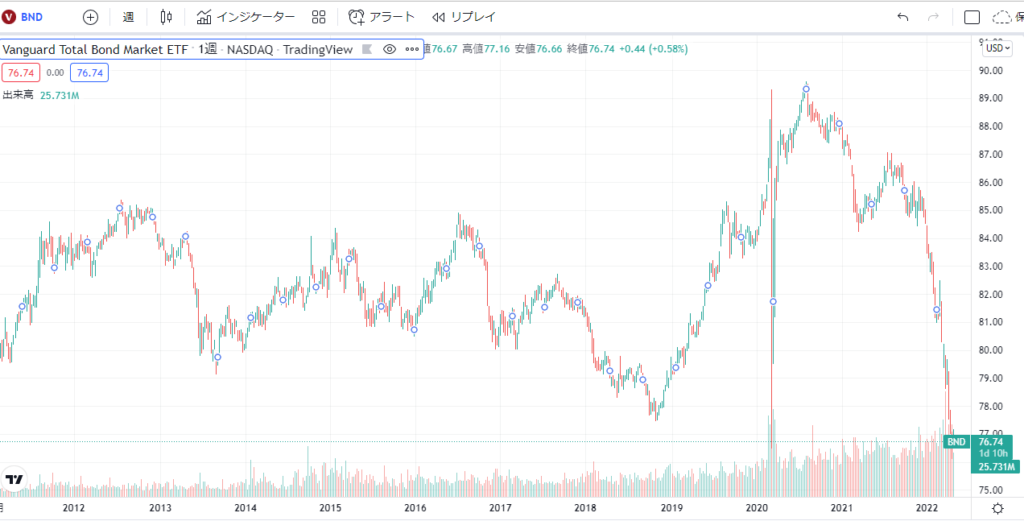The height and width of the screenshot is (521, 1024).
Task: Click the 2021 label on time axis
Action: tap(842, 508)
